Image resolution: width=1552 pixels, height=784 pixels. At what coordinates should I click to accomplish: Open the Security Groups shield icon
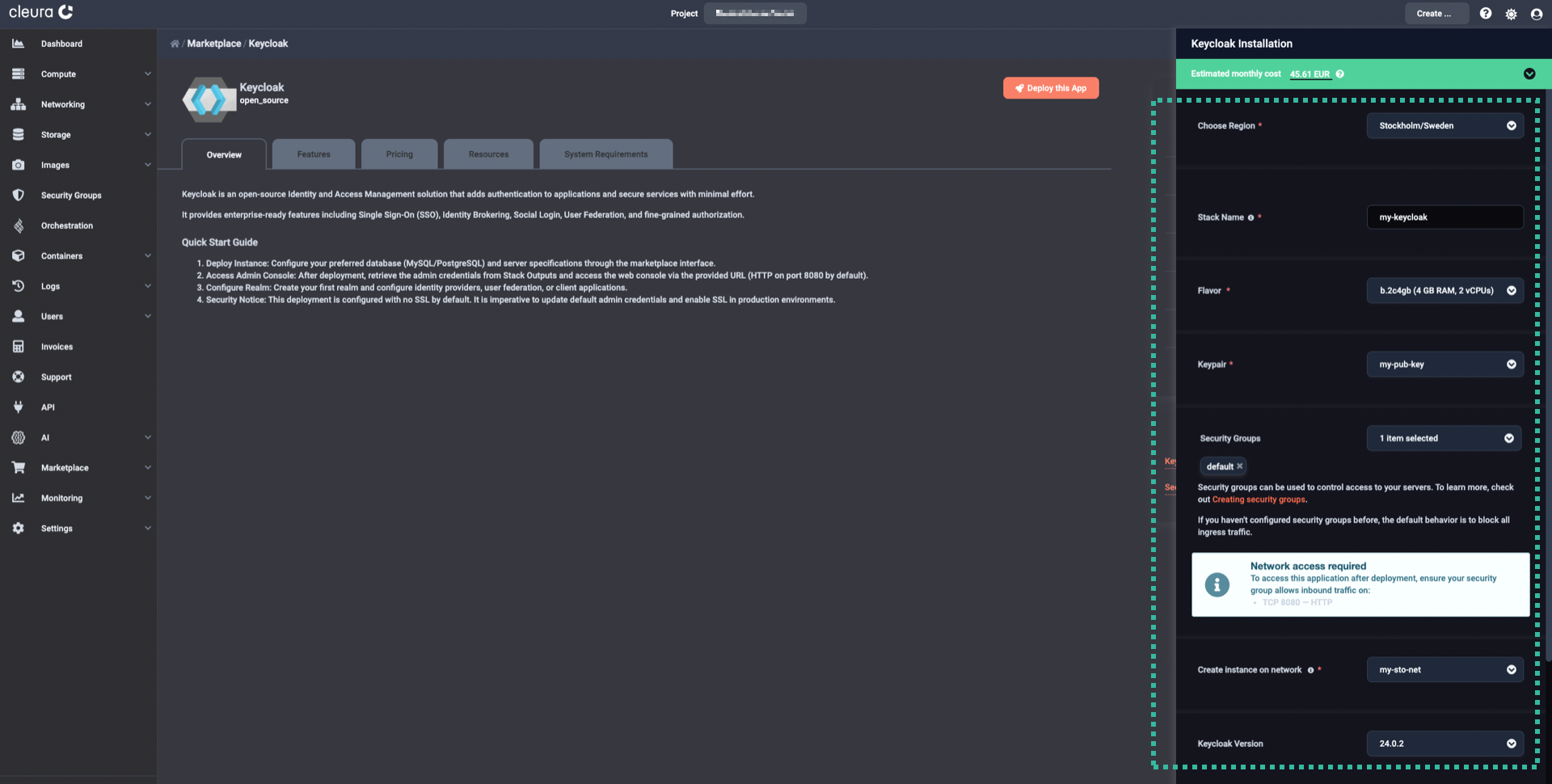18,195
